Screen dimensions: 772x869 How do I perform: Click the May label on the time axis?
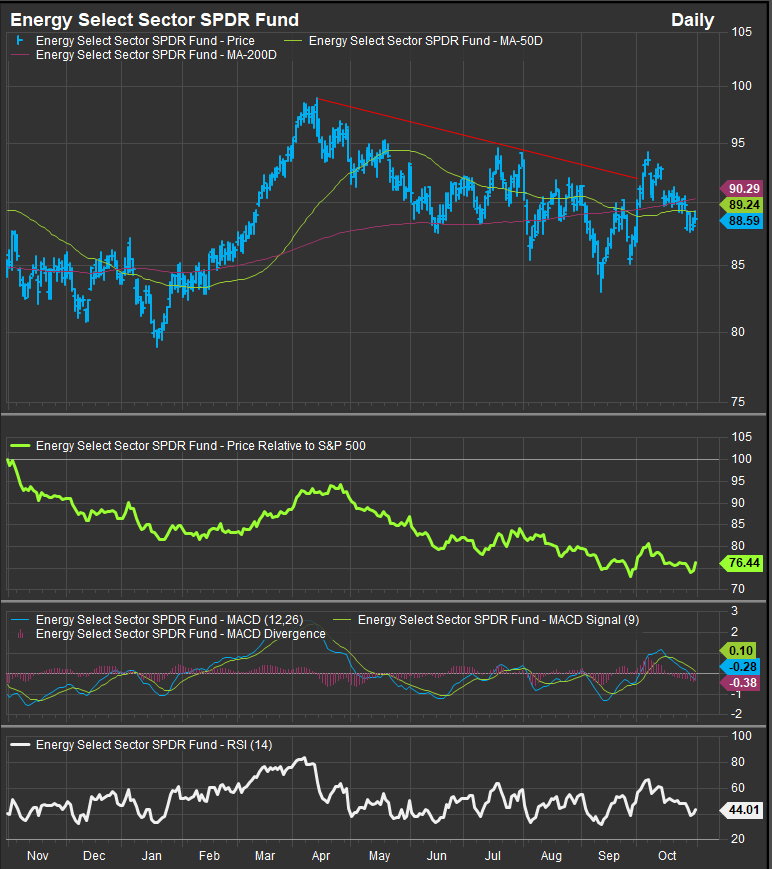point(380,856)
